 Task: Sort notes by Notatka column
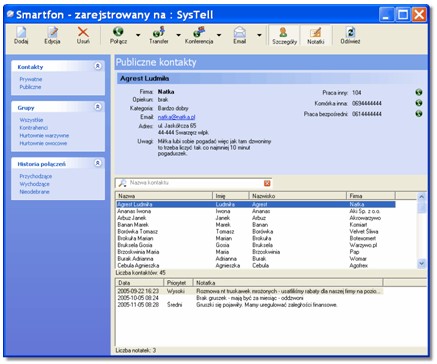[288, 283]
